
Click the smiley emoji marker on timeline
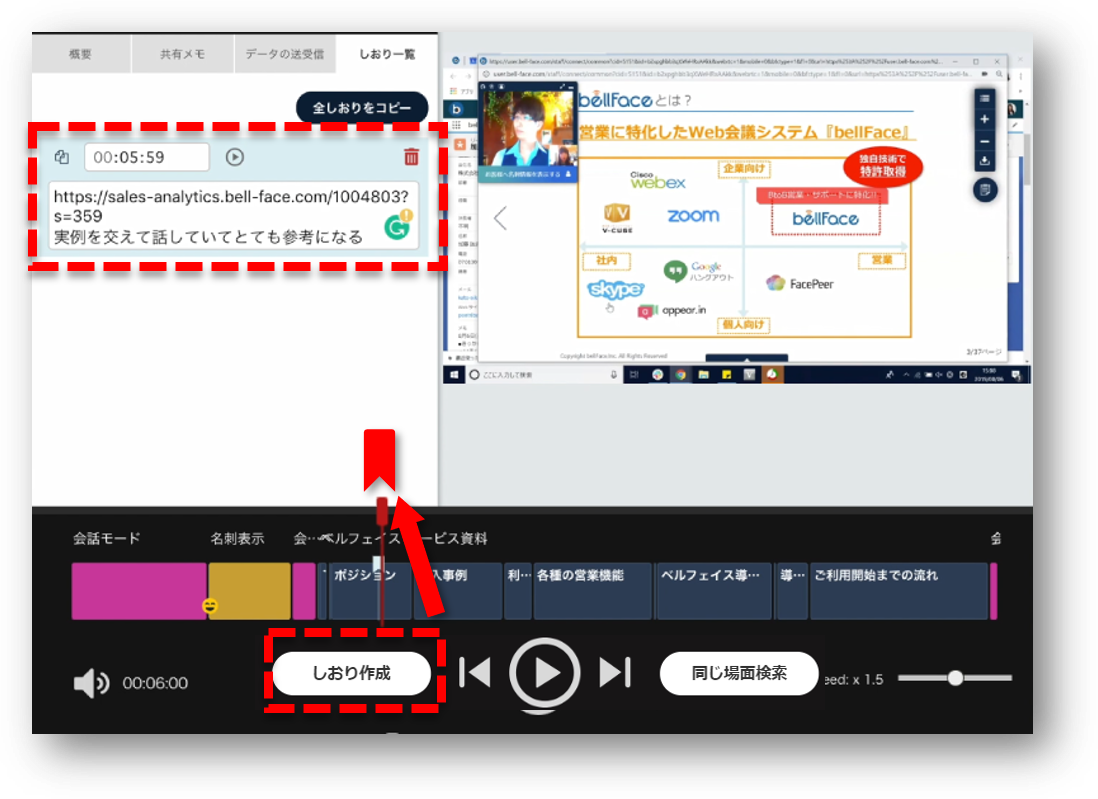click(210, 606)
